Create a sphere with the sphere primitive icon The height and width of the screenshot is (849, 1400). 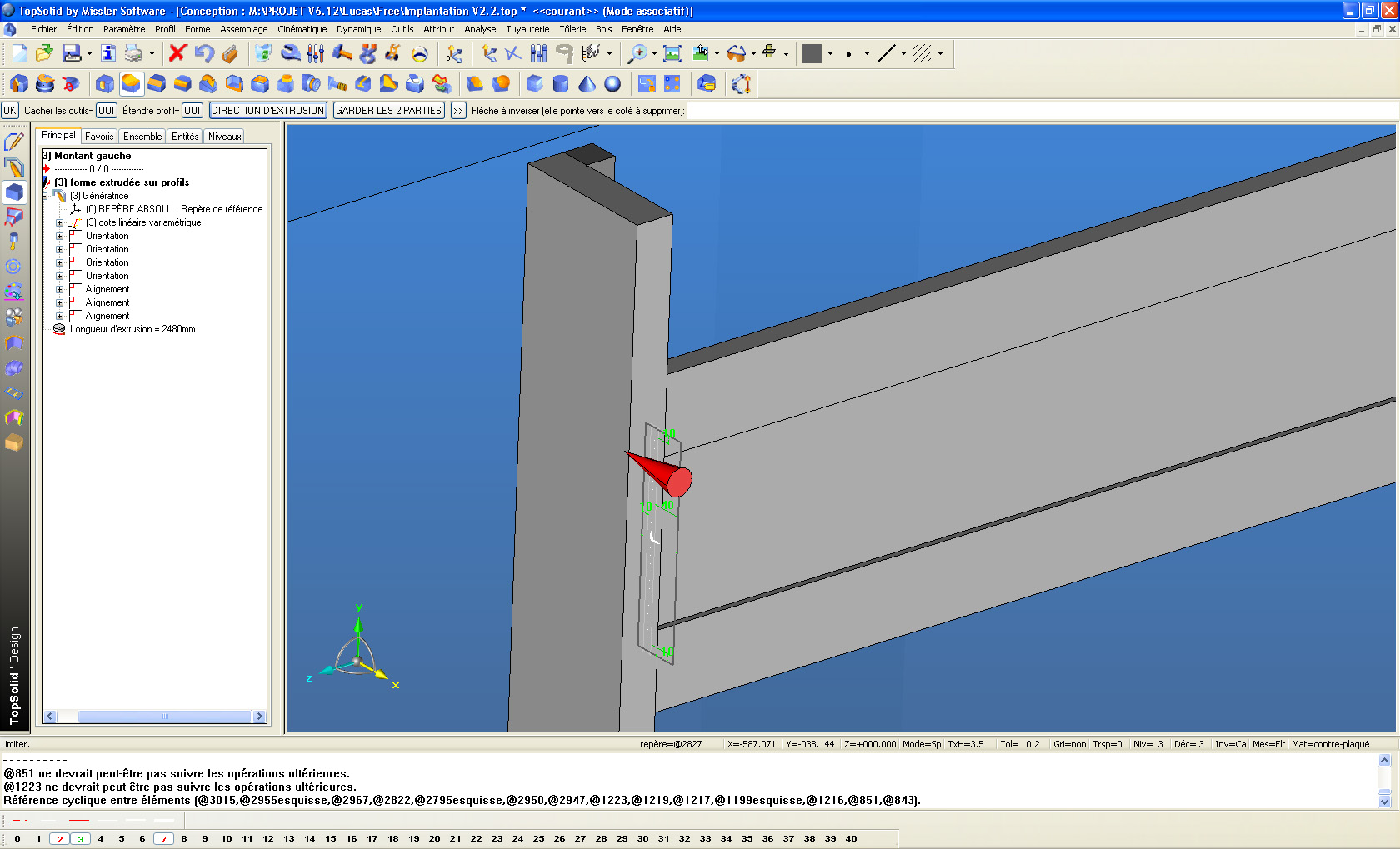click(x=612, y=83)
